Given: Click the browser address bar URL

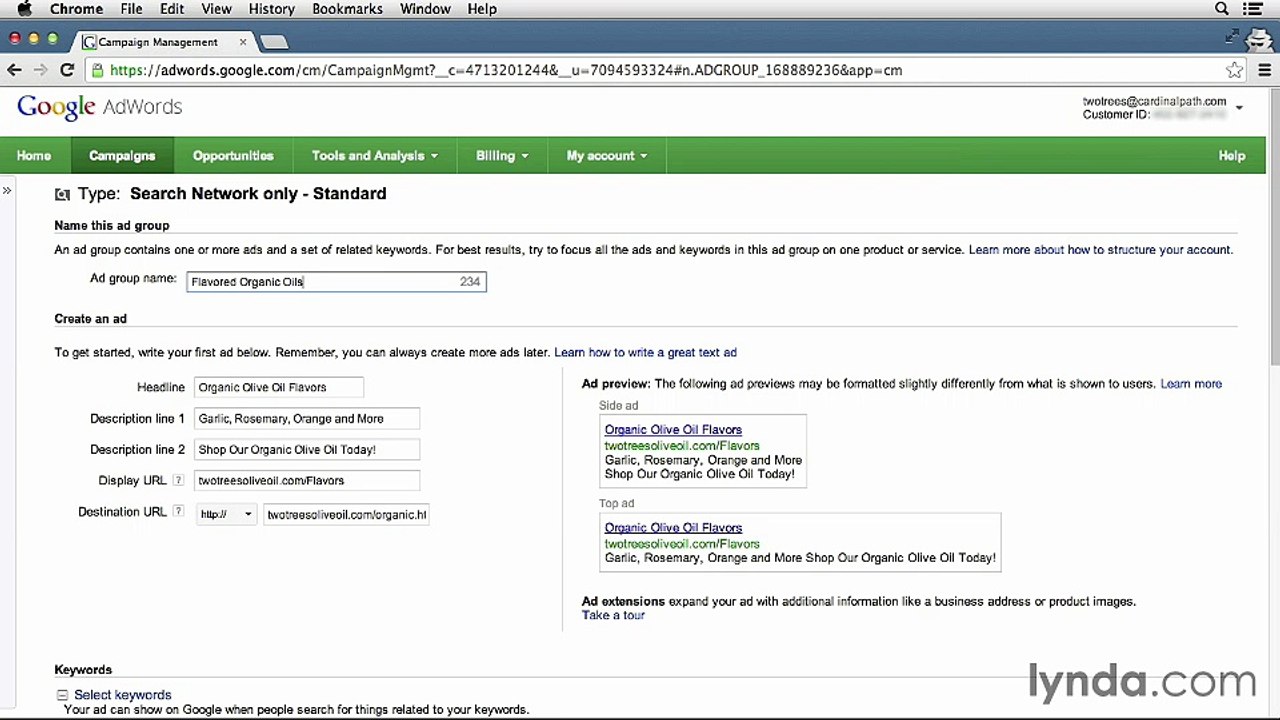Looking at the screenshot, I should point(506,70).
